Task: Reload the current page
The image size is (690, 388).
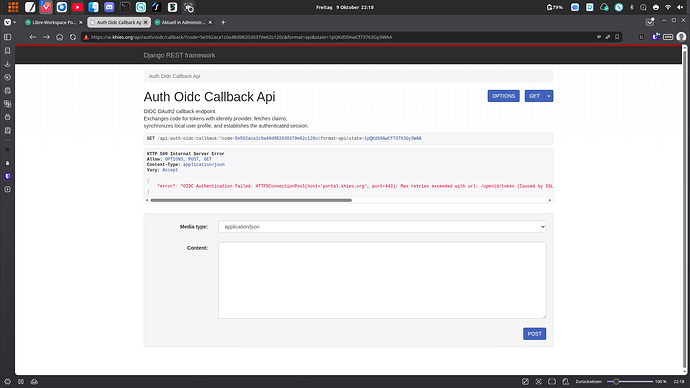Action: [73, 37]
